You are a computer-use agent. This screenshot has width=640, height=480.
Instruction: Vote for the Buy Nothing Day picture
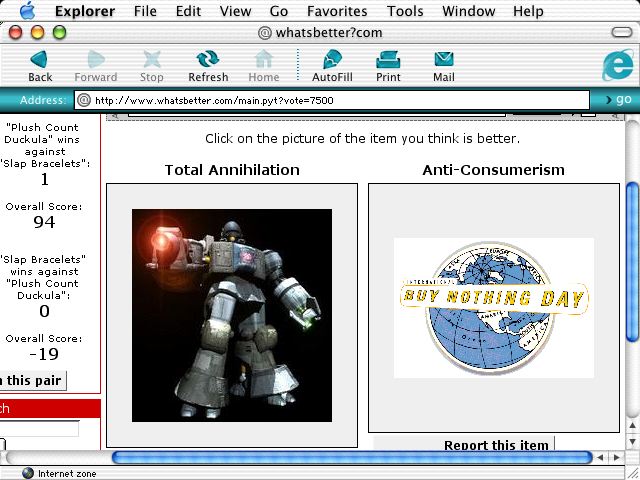tap(494, 308)
